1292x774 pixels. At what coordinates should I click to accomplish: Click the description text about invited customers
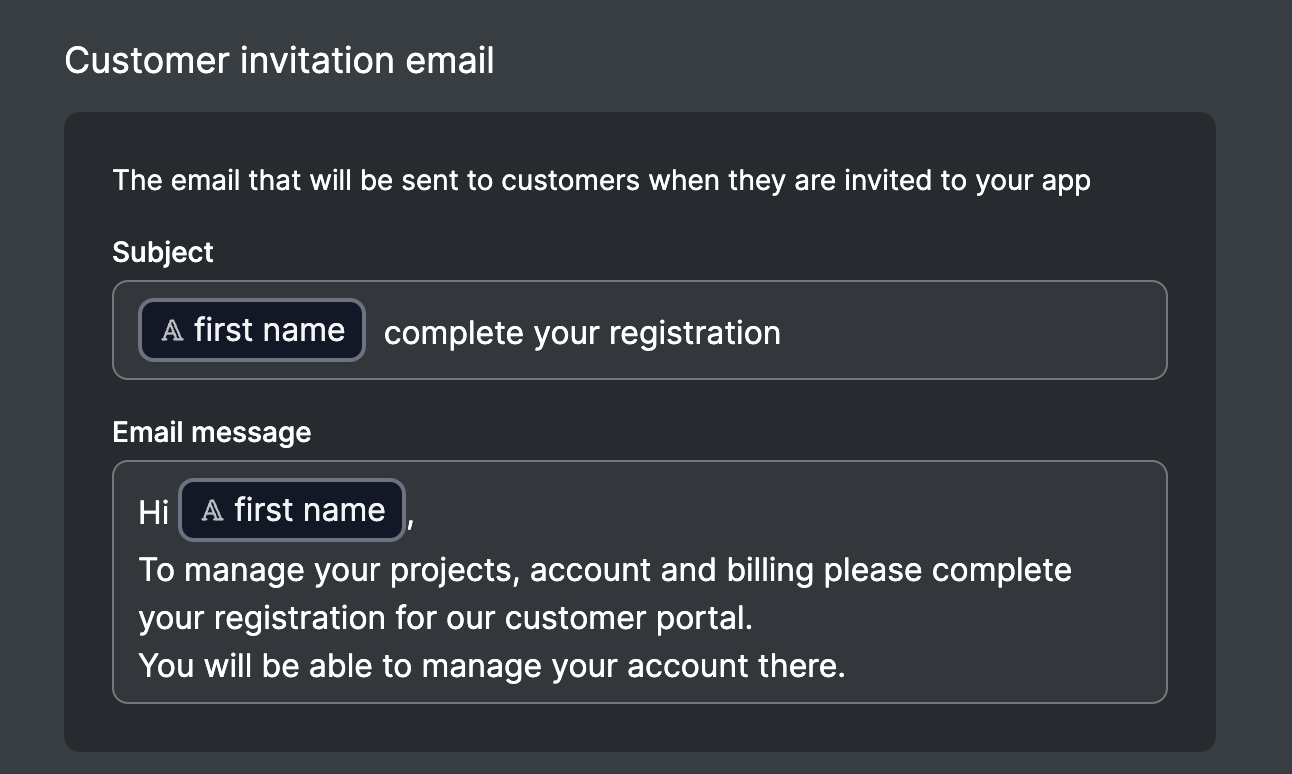point(601,181)
